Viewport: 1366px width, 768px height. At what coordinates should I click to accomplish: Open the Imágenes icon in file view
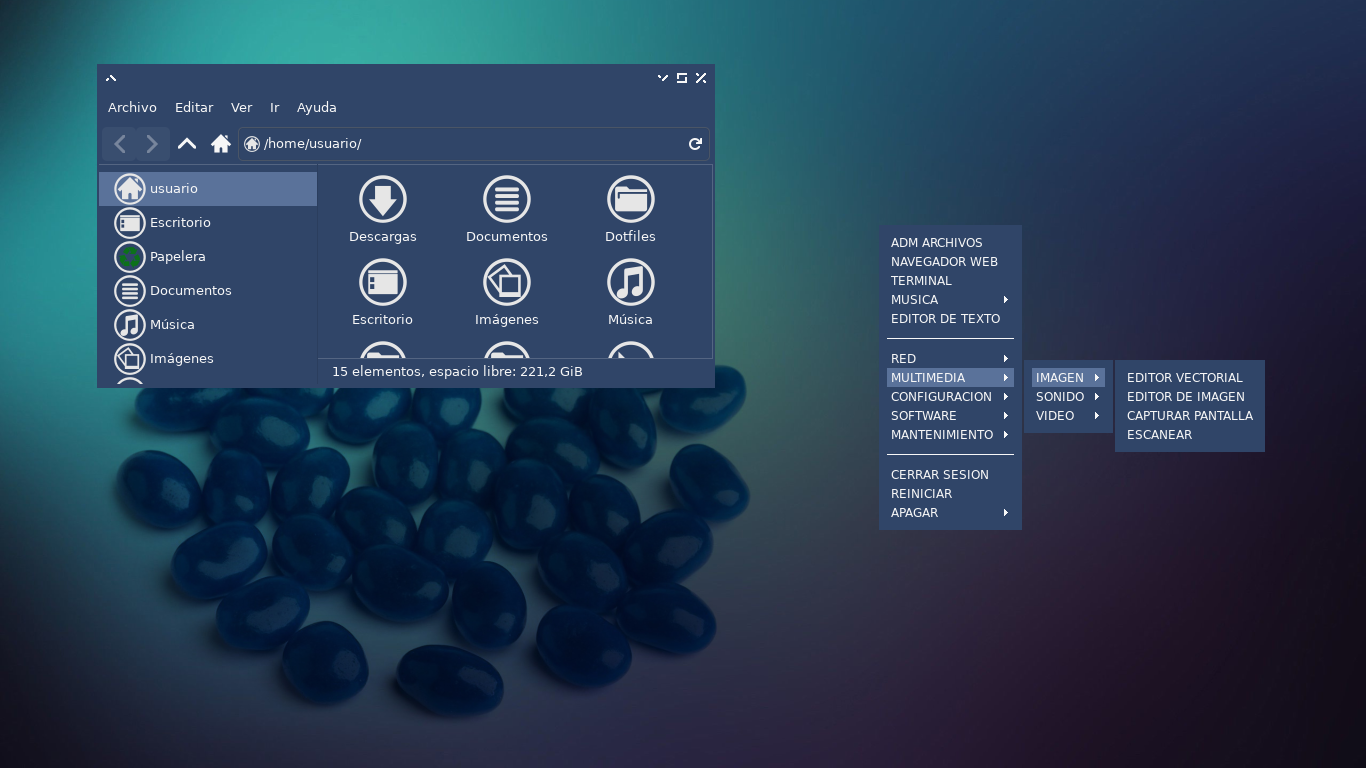pos(507,281)
